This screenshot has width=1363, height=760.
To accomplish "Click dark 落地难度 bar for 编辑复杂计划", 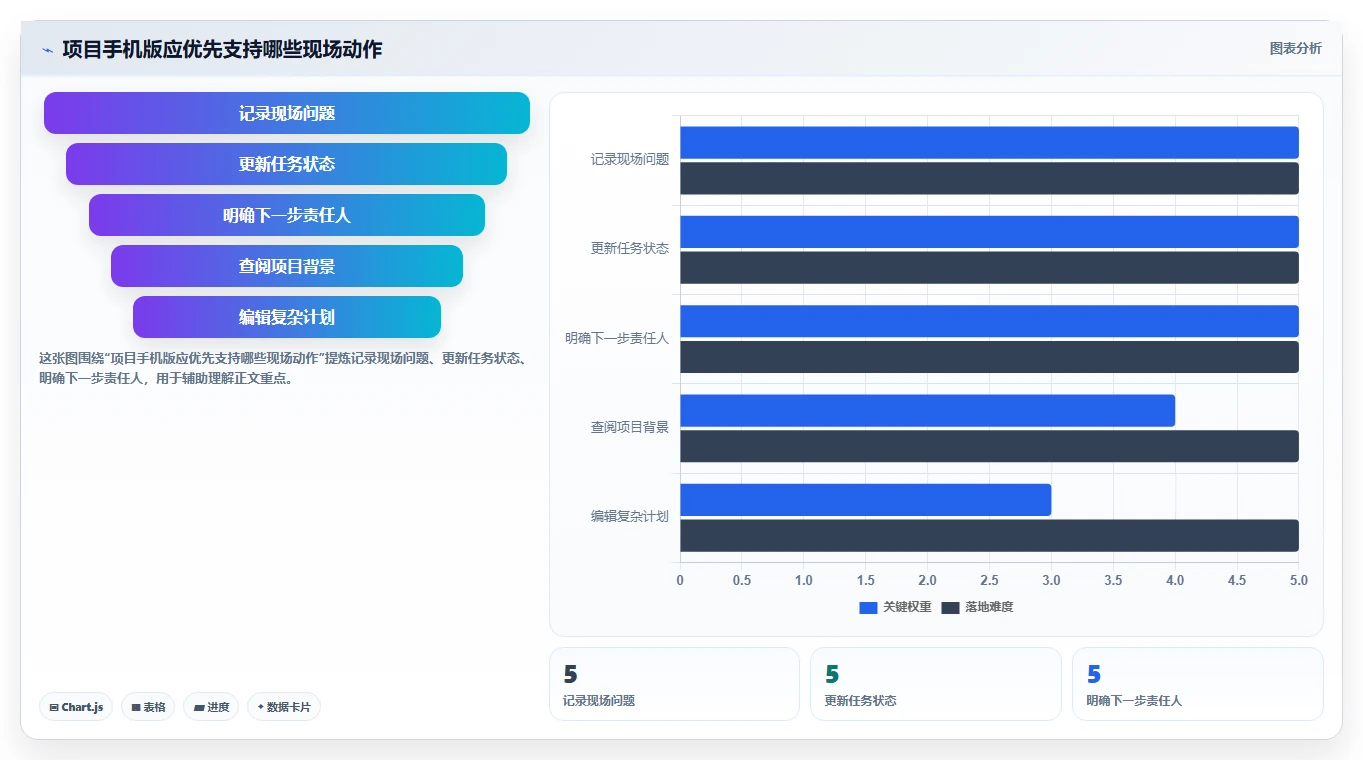I will click(x=989, y=535).
